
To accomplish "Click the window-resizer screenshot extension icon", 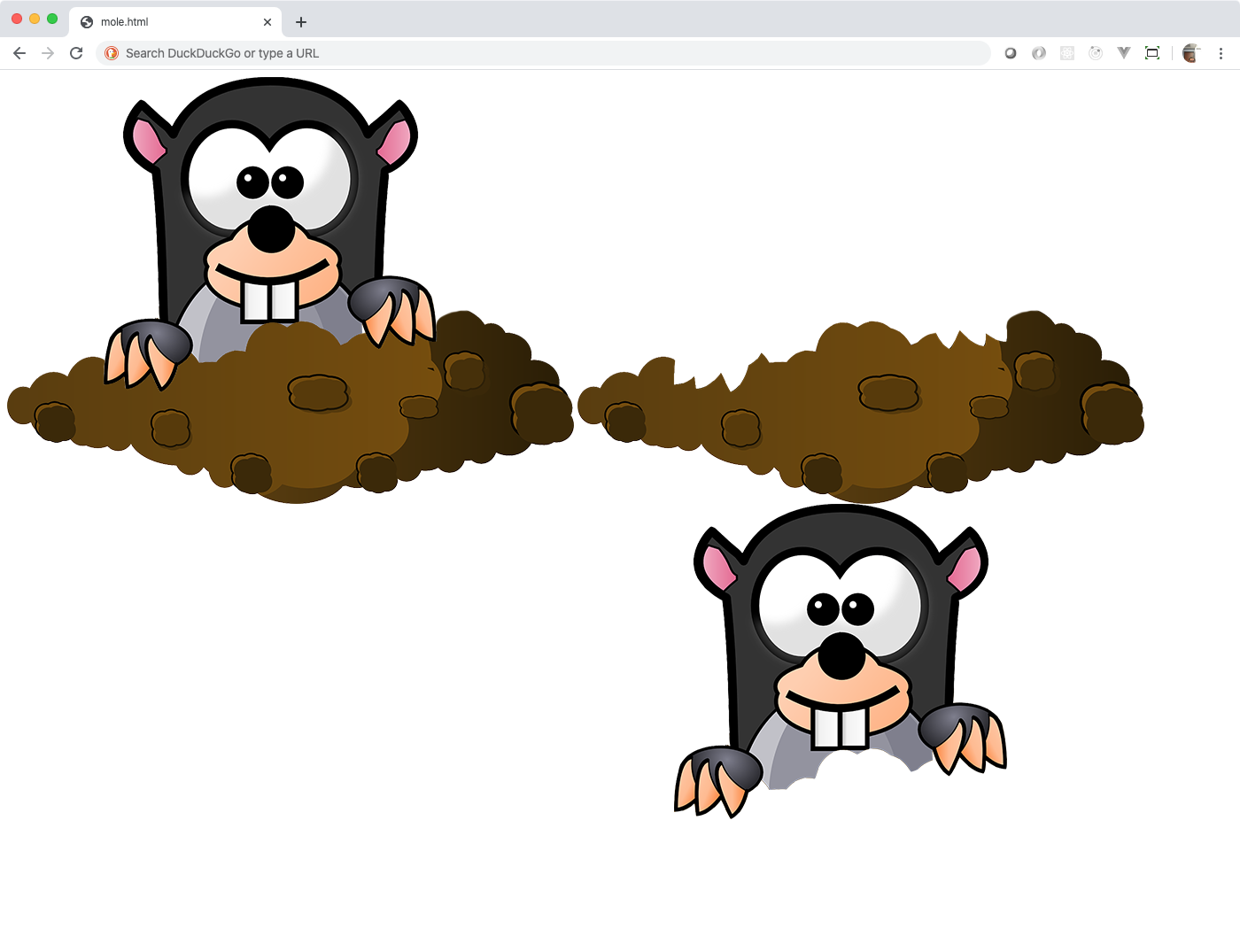I will click(1152, 53).
